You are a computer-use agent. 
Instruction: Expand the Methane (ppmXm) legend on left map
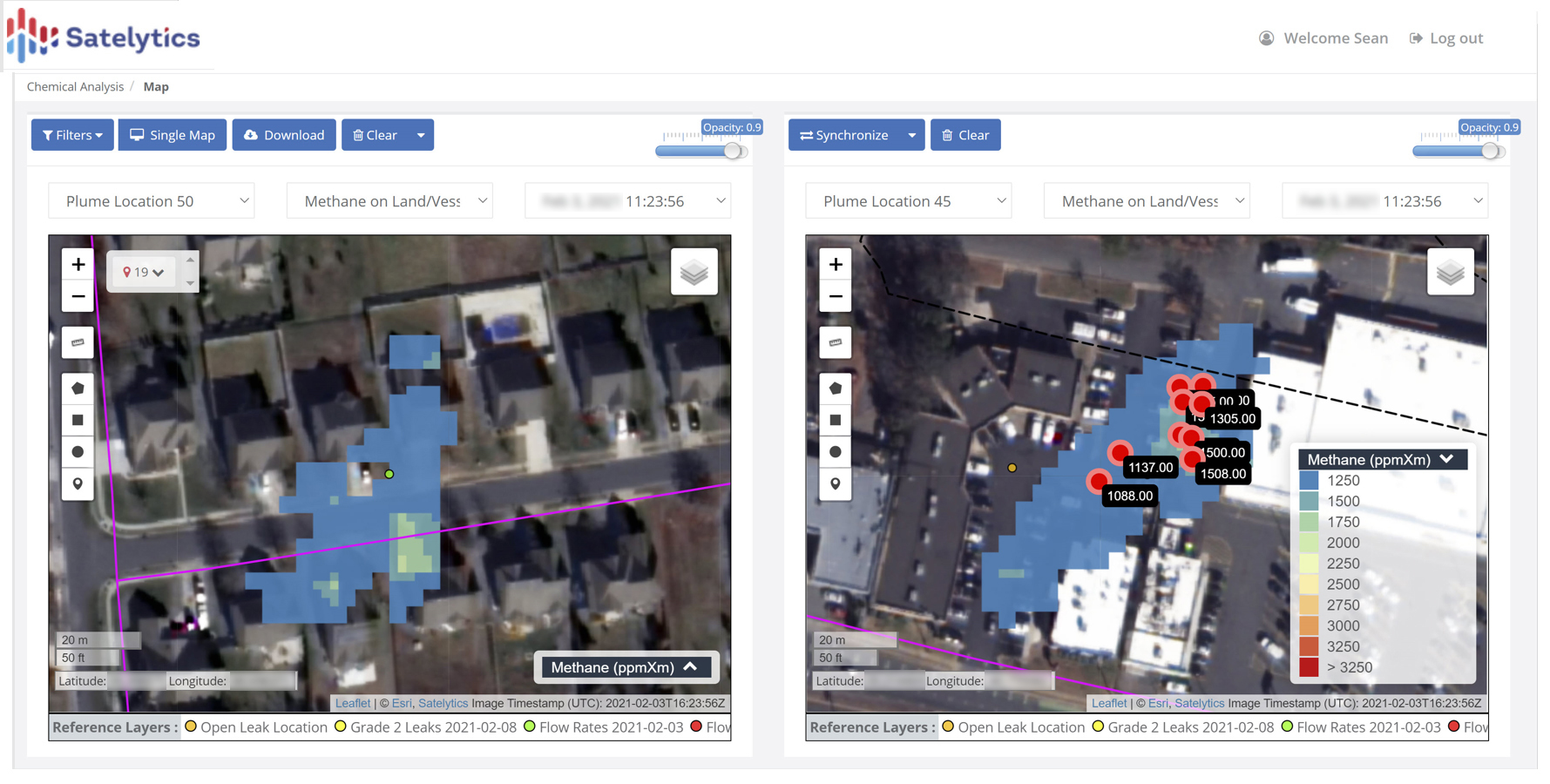(x=626, y=667)
